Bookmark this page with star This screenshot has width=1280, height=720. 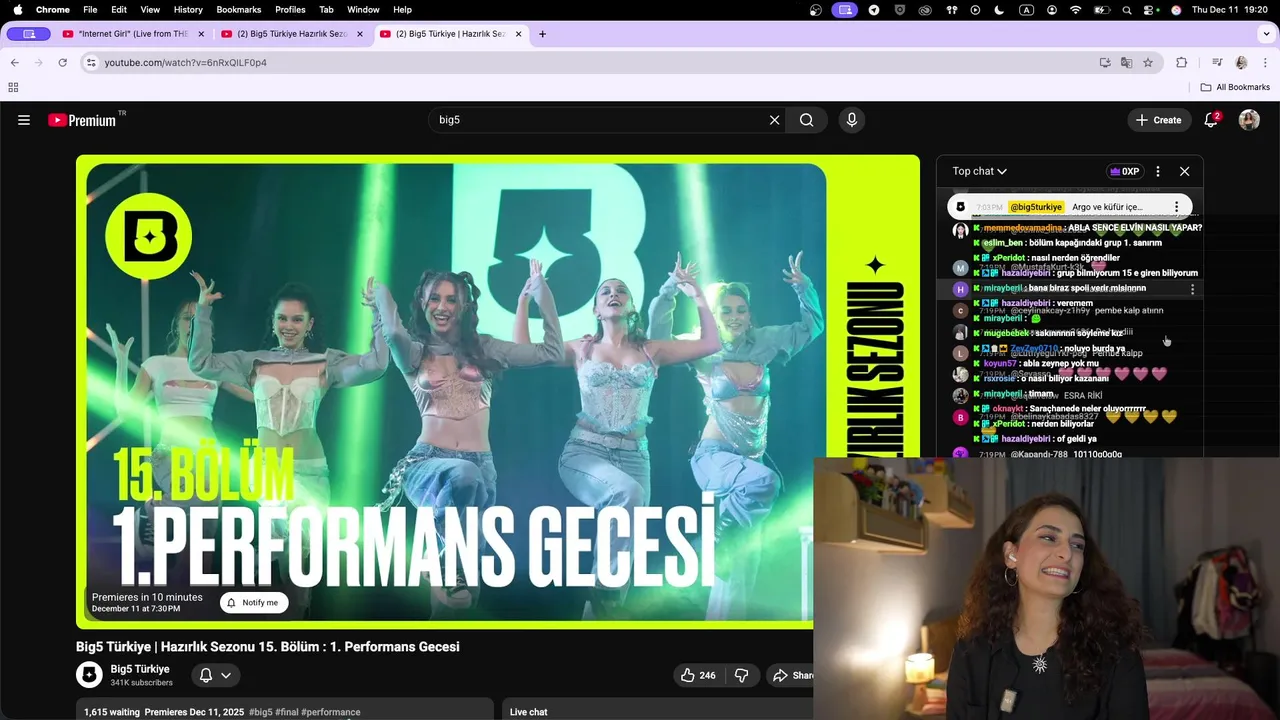coord(1148,62)
